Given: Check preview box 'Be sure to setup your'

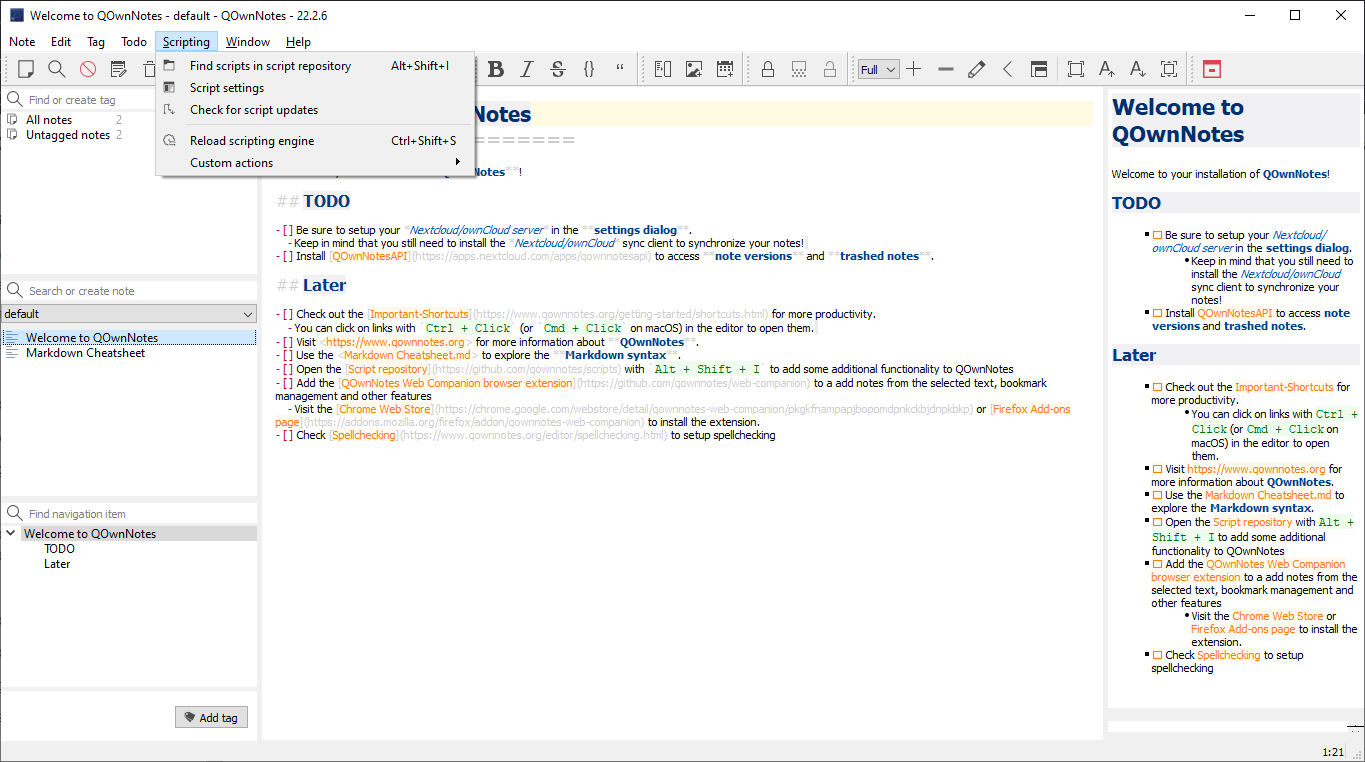Looking at the screenshot, I should tap(1157, 236).
